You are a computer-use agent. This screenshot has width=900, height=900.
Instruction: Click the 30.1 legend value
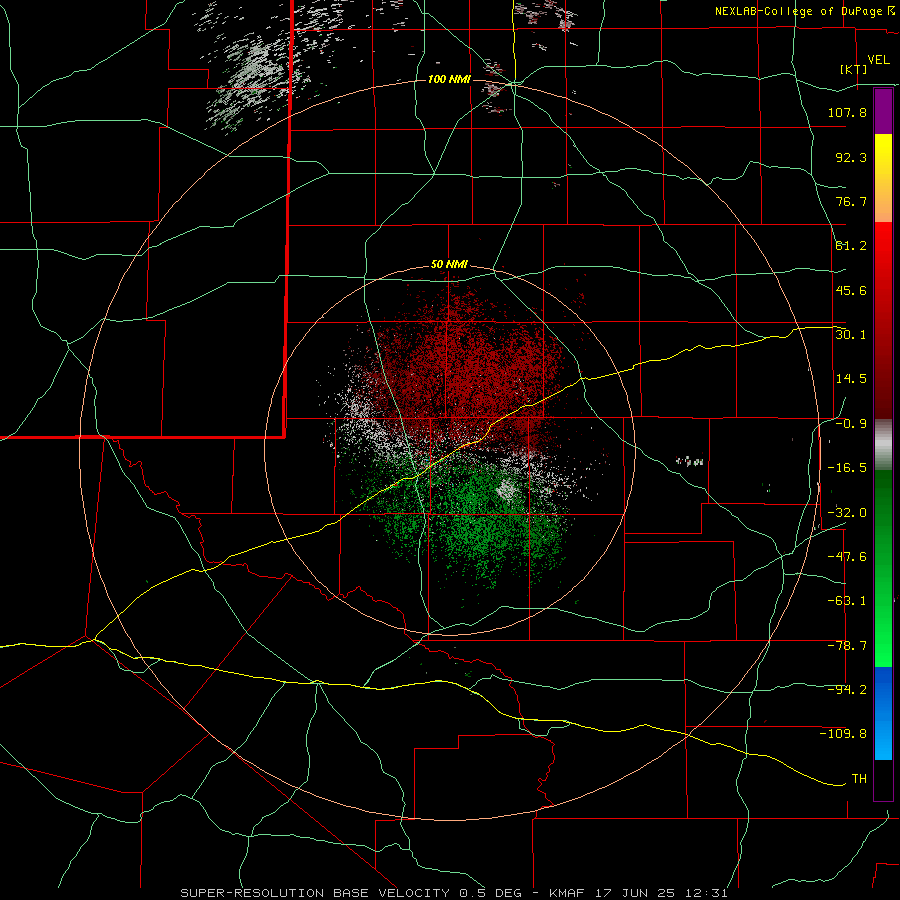click(x=851, y=335)
